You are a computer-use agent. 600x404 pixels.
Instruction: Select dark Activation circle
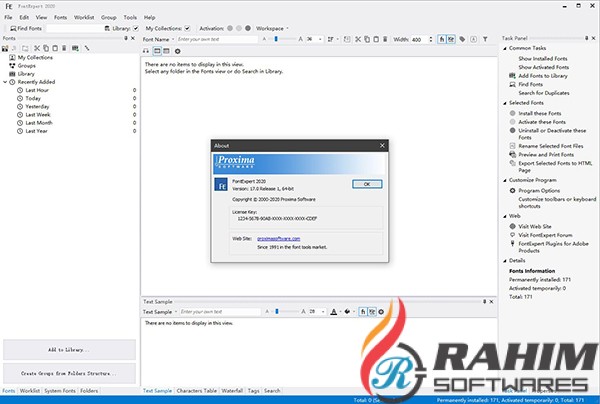[248, 28]
